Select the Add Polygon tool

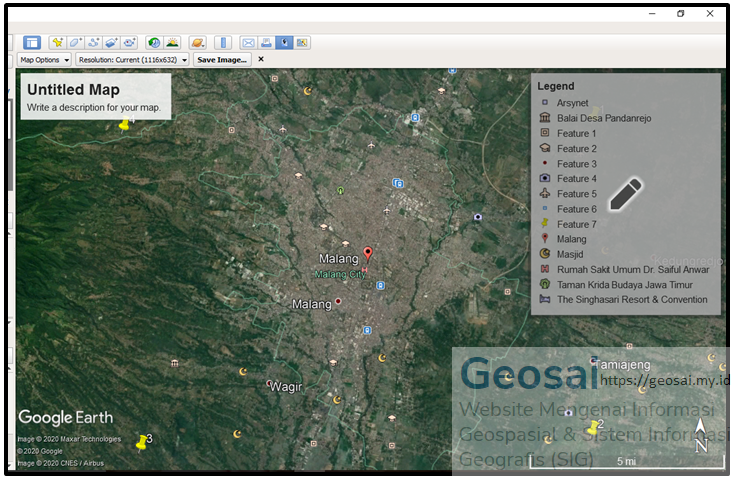(75, 43)
